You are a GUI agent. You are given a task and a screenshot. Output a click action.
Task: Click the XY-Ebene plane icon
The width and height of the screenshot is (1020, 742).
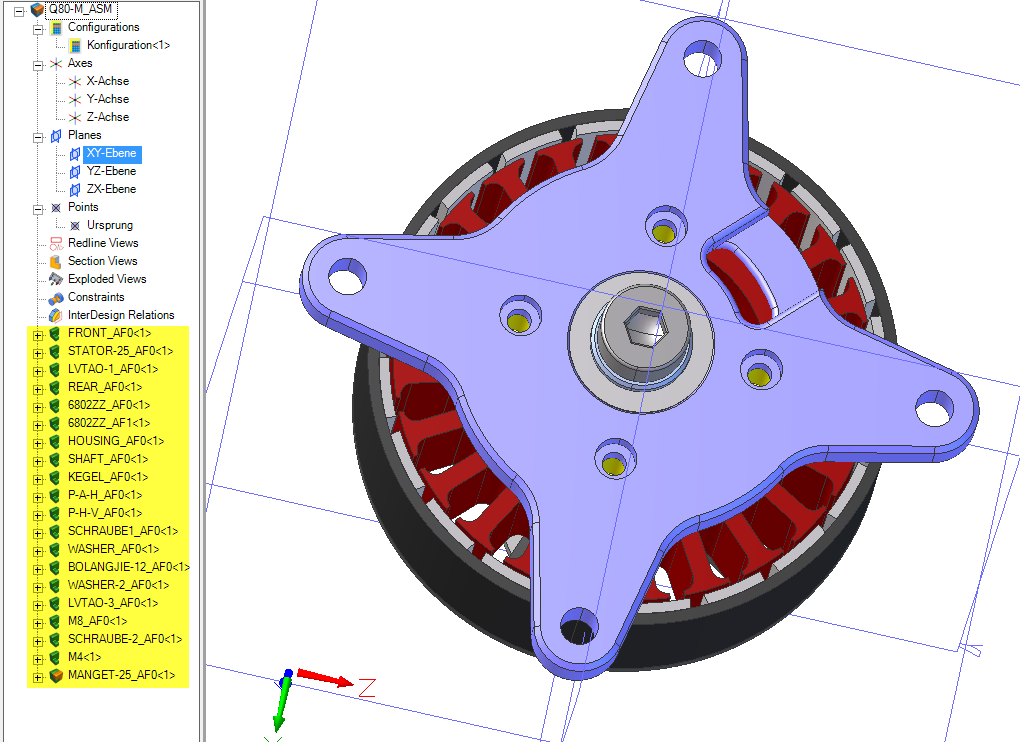(x=75, y=154)
